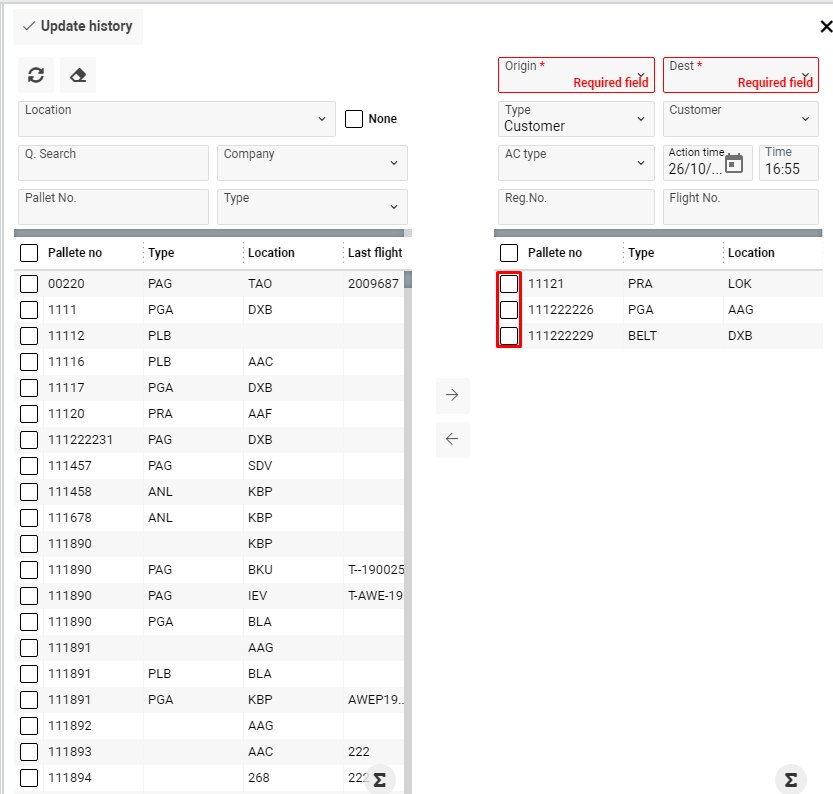Click the eraser clear filters icon
833x794 pixels.
(x=78, y=75)
